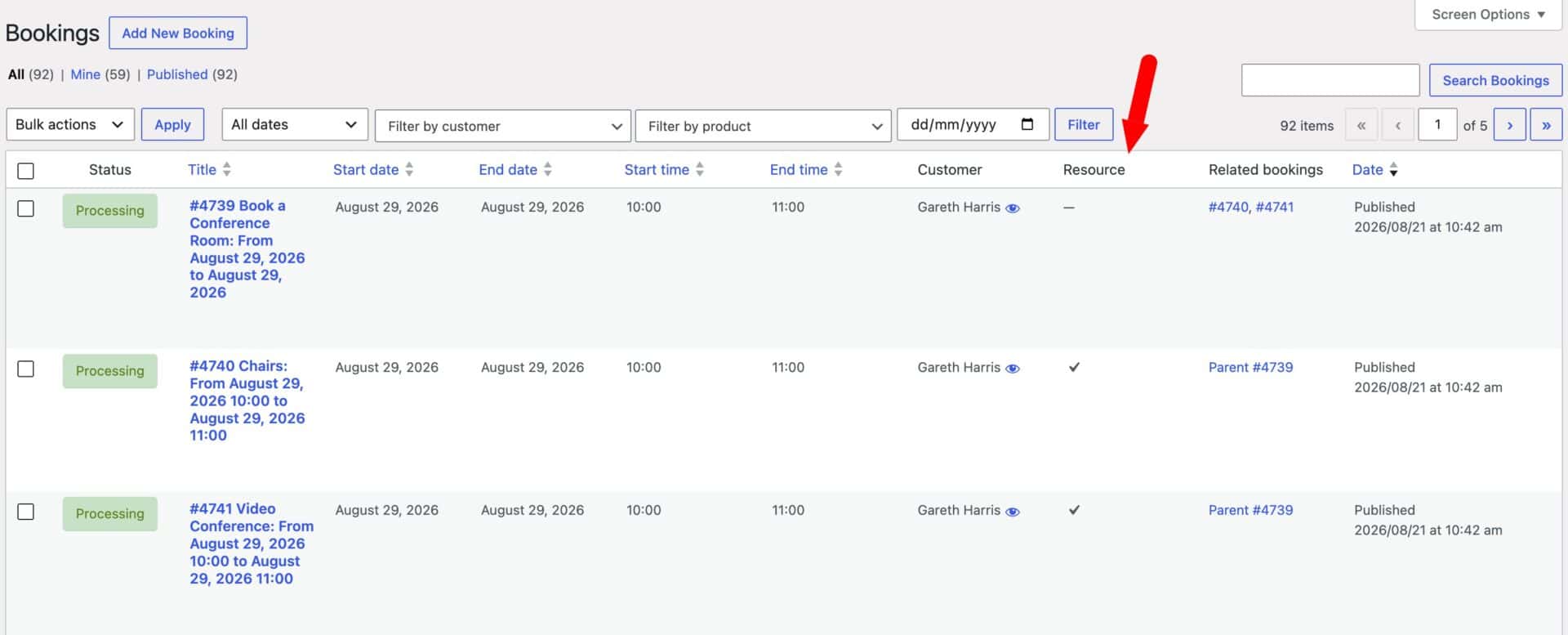Click the current page number field
1568x635 pixels.
pyautogui.click(x=1437, y=125)
